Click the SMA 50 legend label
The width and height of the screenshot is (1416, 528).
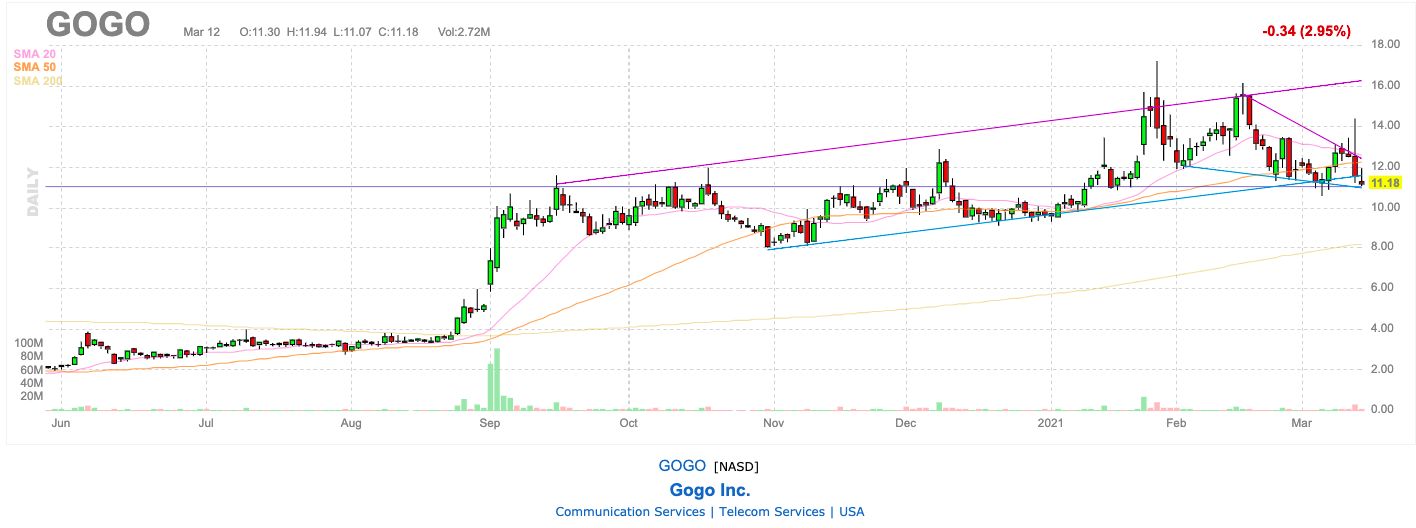click(33, 67)
